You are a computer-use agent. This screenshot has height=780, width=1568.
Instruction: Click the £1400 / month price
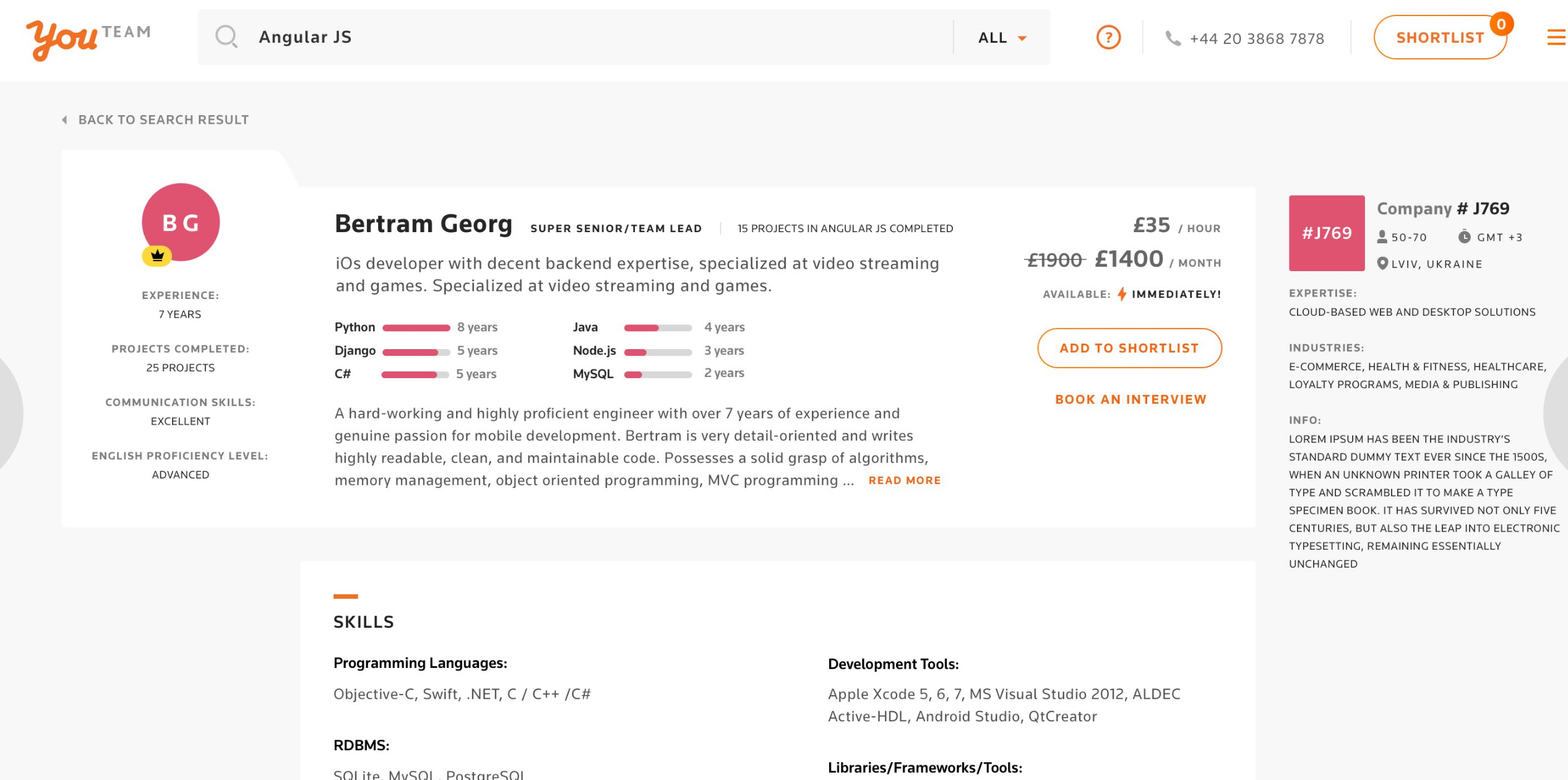click(1158, 259)
